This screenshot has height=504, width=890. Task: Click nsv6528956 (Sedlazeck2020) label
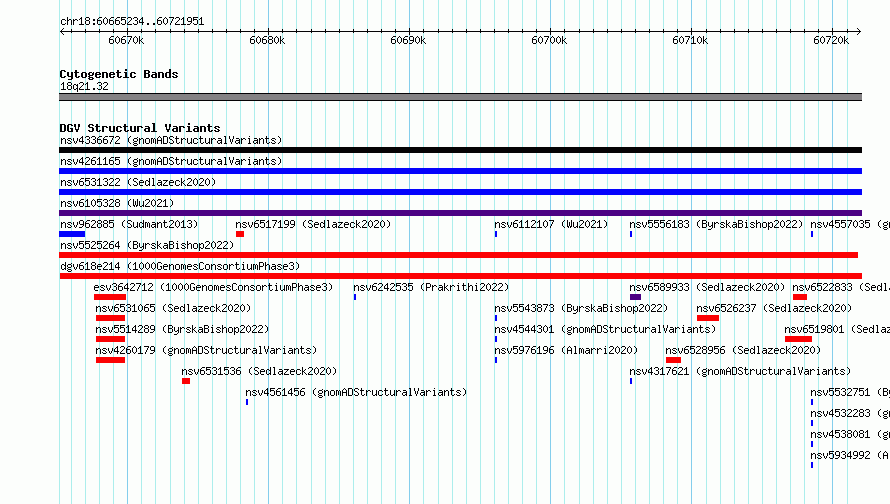[x=743, y=350]
